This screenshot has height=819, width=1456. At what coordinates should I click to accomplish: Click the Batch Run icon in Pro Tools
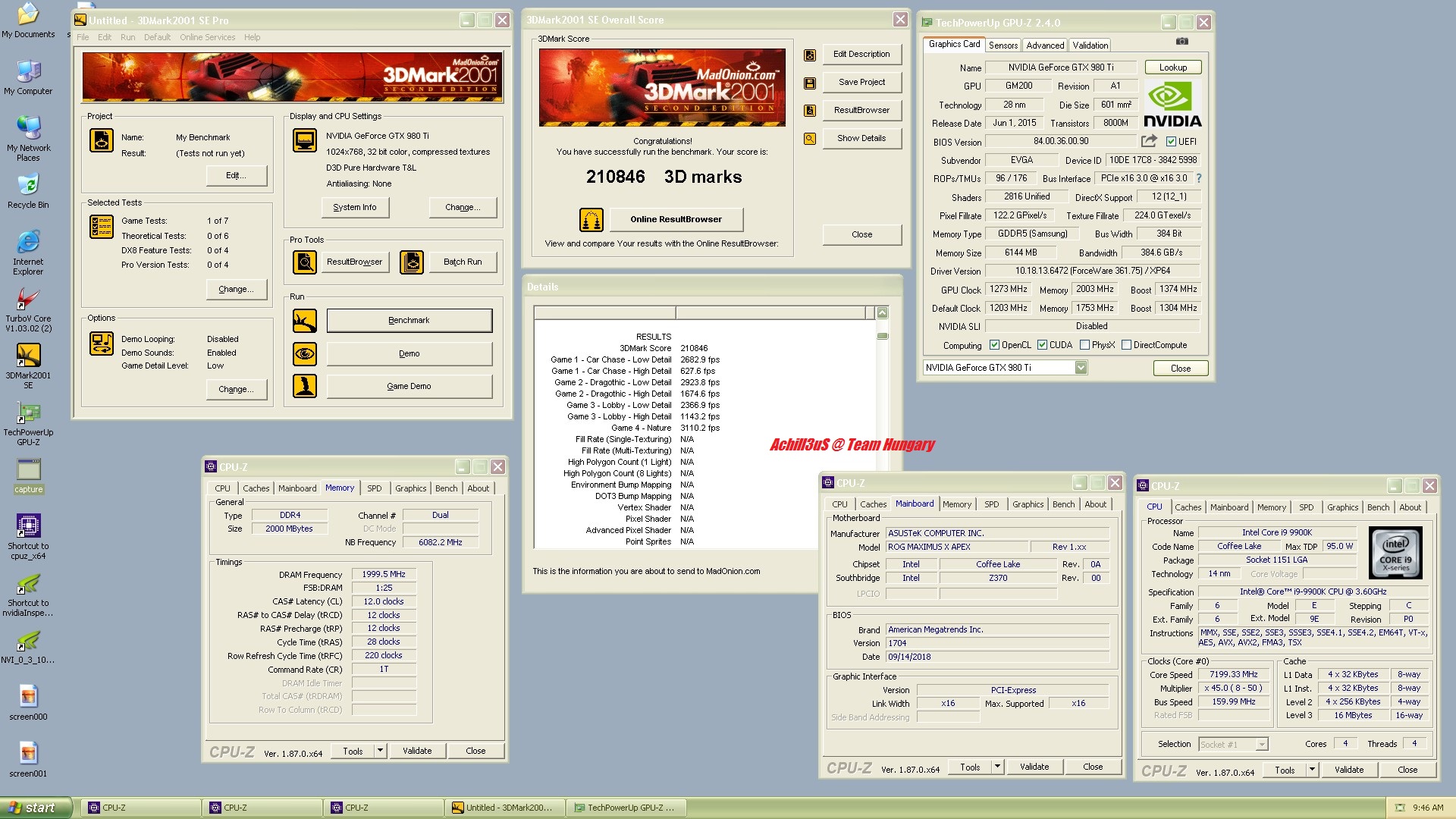tap(412, 262)
